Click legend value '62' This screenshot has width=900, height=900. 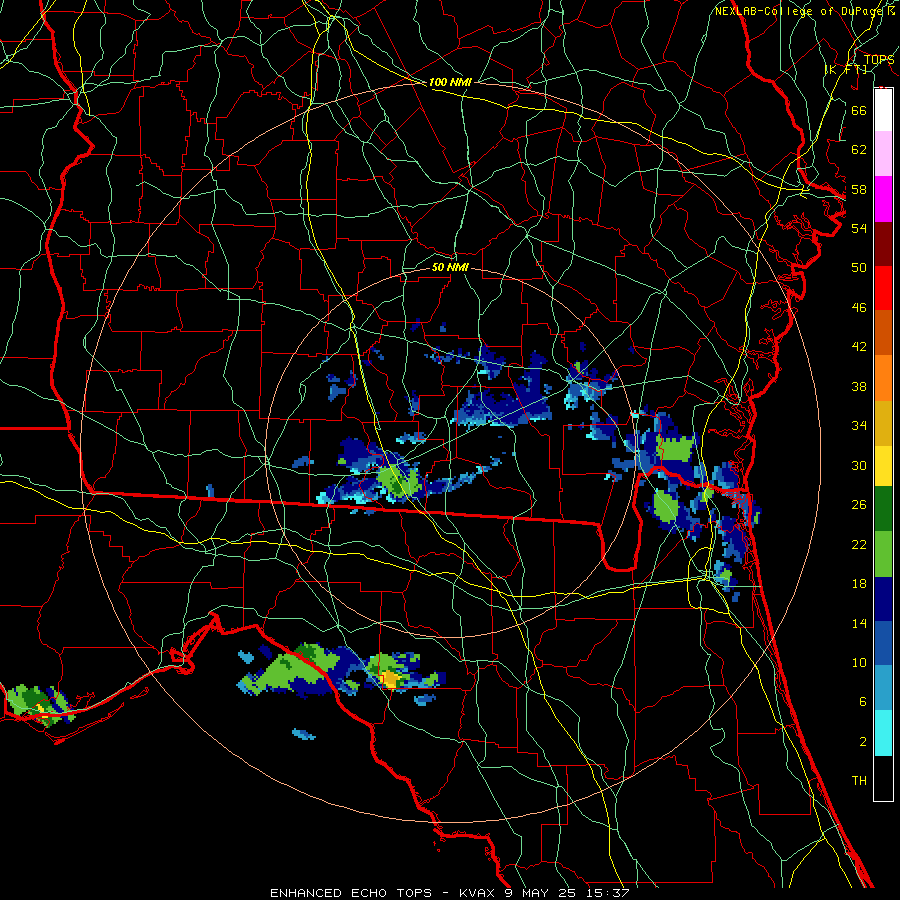(x=859, y=150)
